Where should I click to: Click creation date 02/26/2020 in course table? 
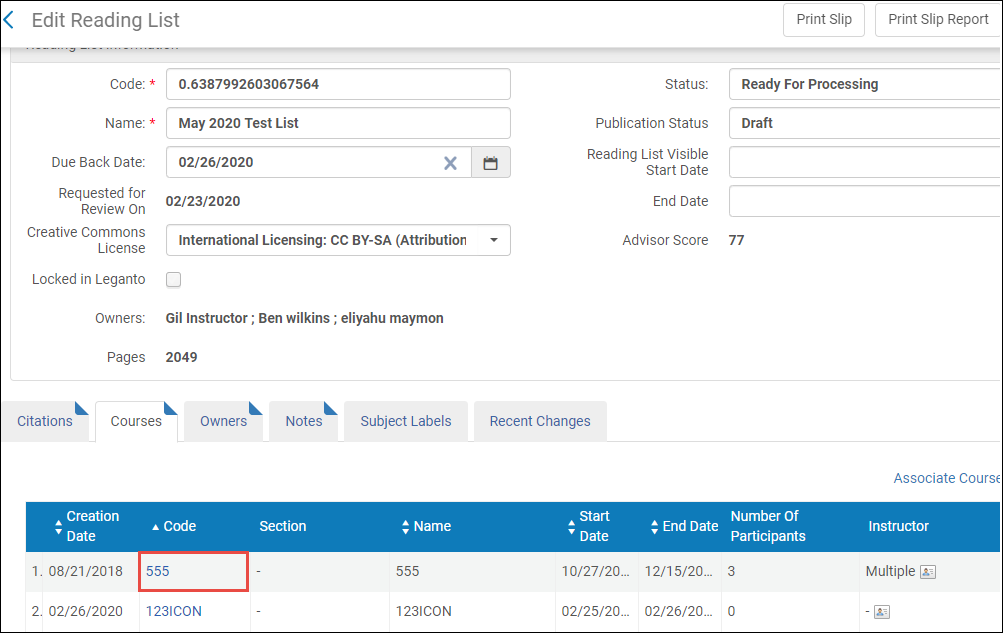pos(86,611)
